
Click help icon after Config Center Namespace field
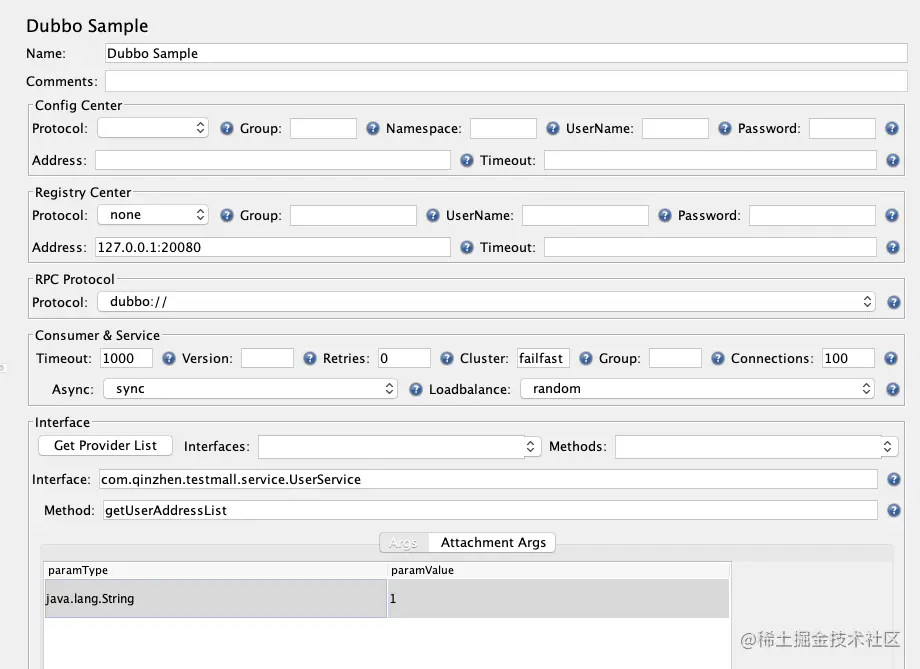(553, 129)
